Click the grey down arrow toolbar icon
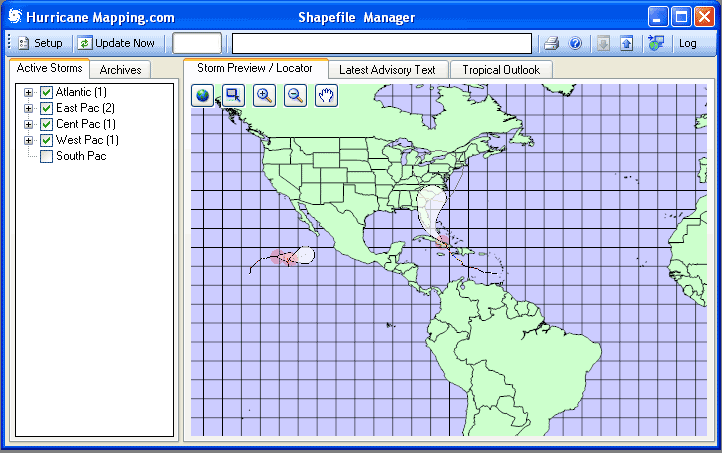 pyautogui.click(x=603, y=43)
